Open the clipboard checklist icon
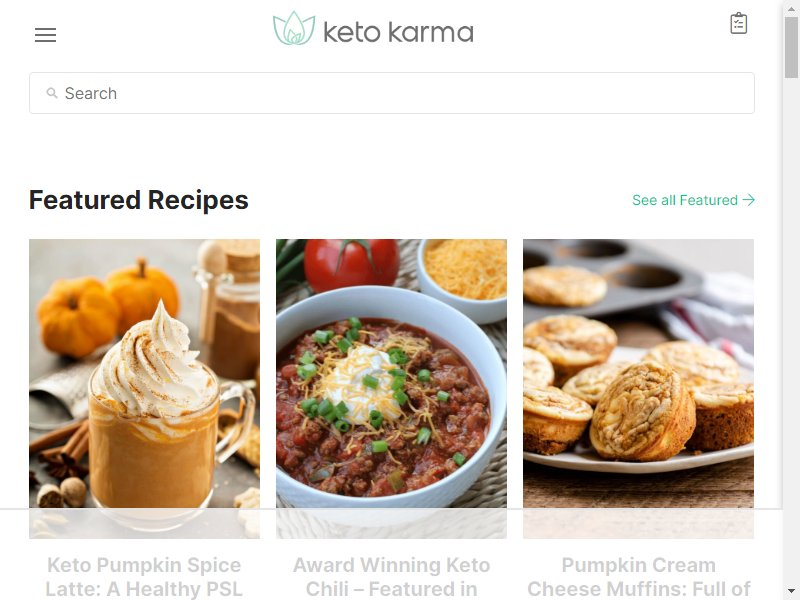The image size is (800, 600). pyautogui.click(x=738, y=23)
